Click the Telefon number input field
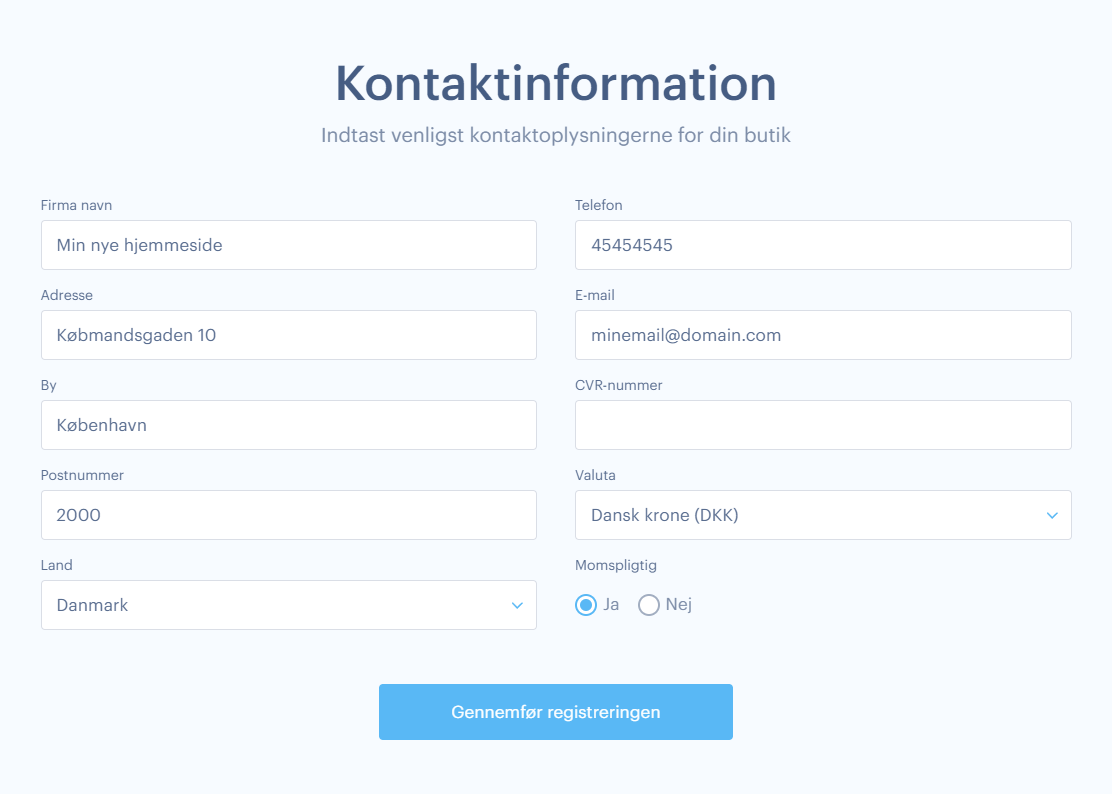The width and height of the screenshot is (1112, 794). point(822,245)
